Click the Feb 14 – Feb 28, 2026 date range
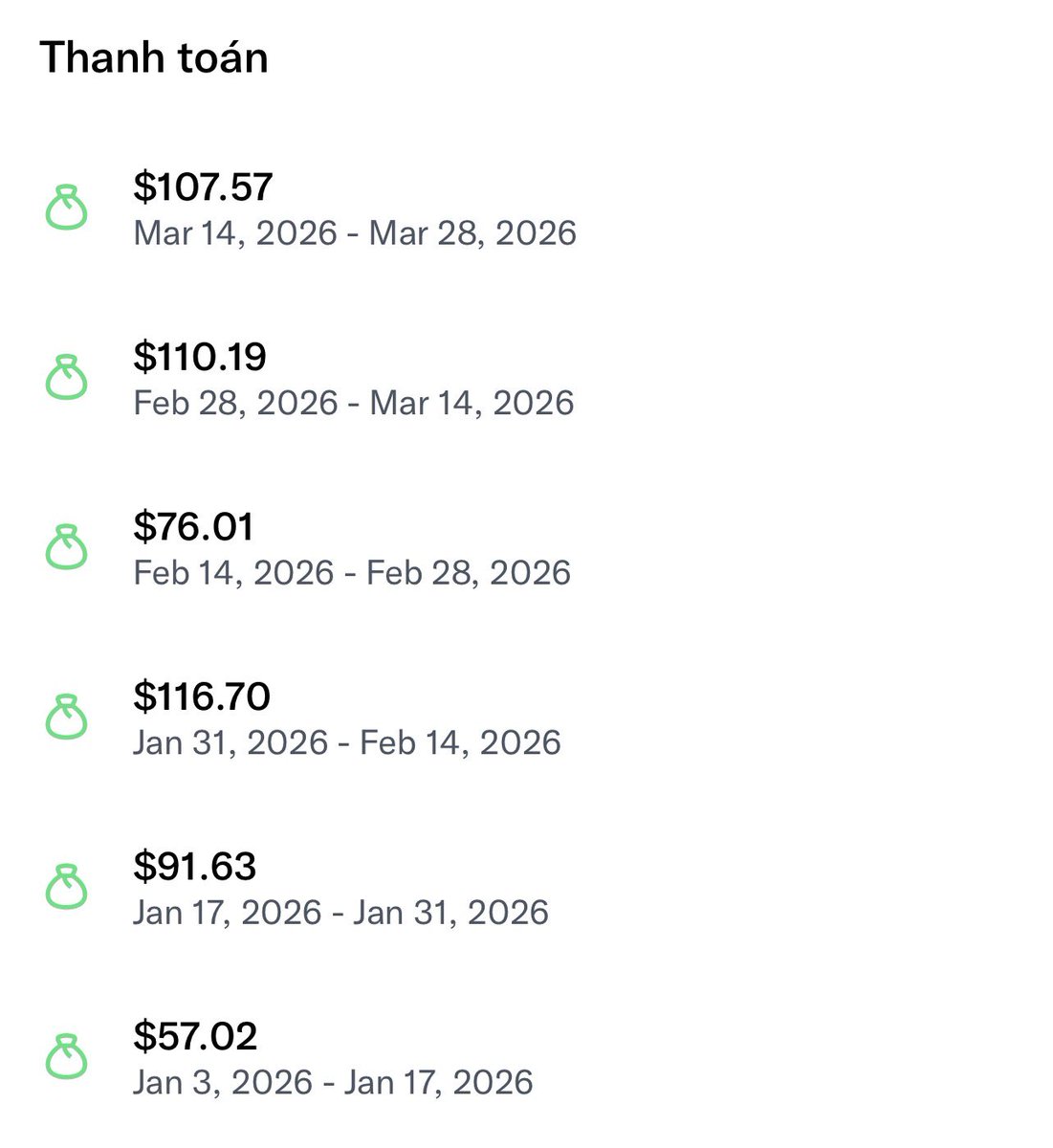Viewport: 1053px width, 1148px height. click(x=352, y=573)
